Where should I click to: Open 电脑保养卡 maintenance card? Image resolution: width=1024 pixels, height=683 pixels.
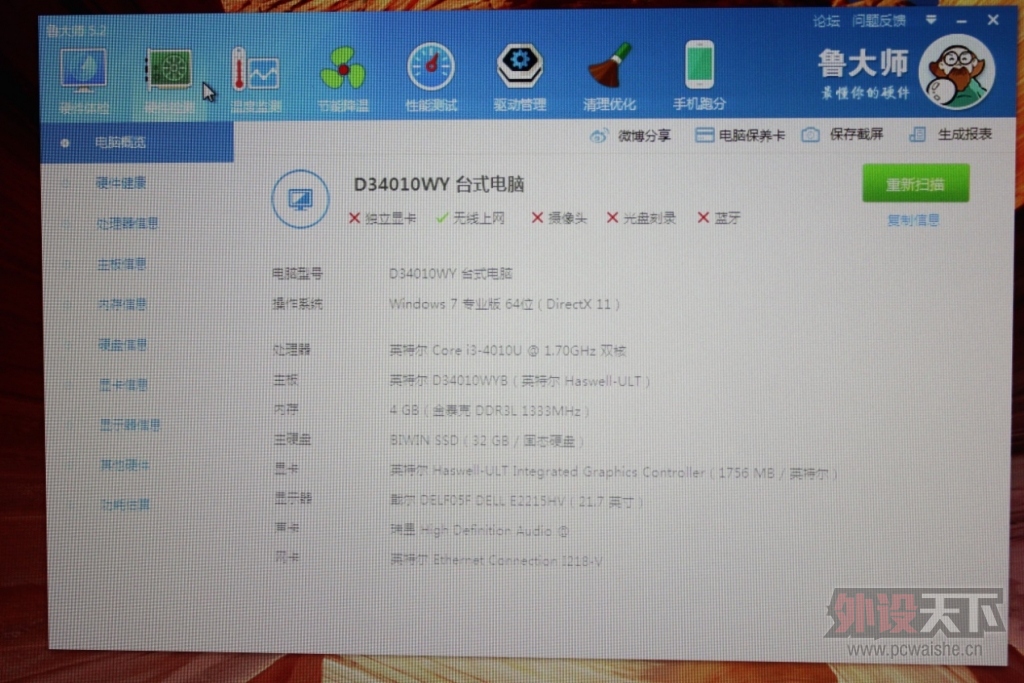pos(739,135)
